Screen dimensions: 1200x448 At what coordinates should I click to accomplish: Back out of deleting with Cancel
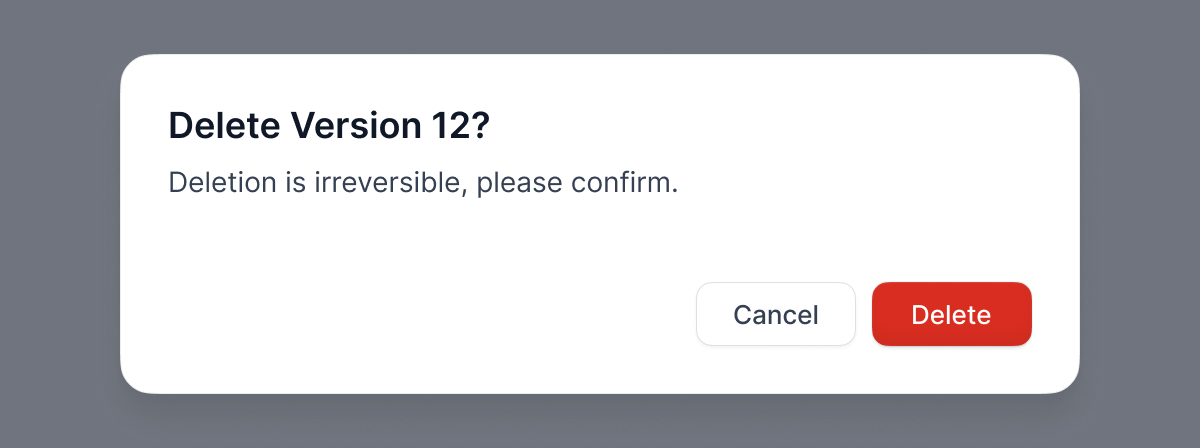tap(775, 315)
